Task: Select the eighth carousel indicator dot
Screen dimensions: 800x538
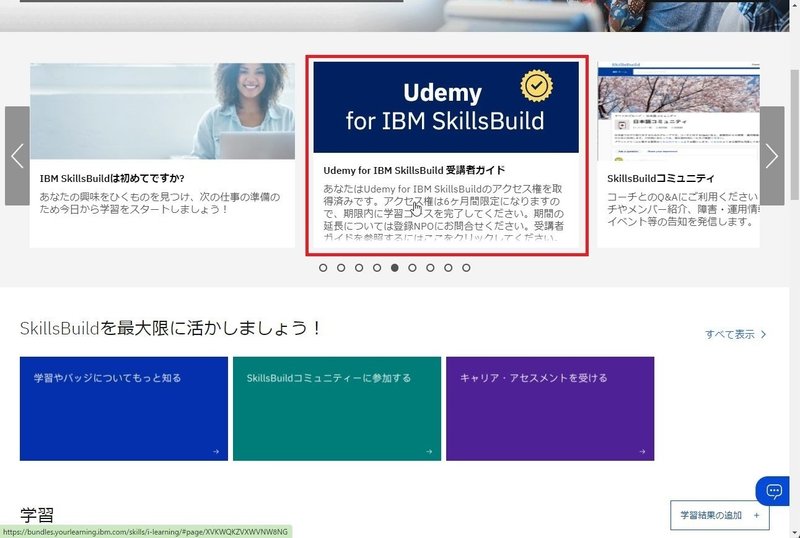Action: (448, 267)
